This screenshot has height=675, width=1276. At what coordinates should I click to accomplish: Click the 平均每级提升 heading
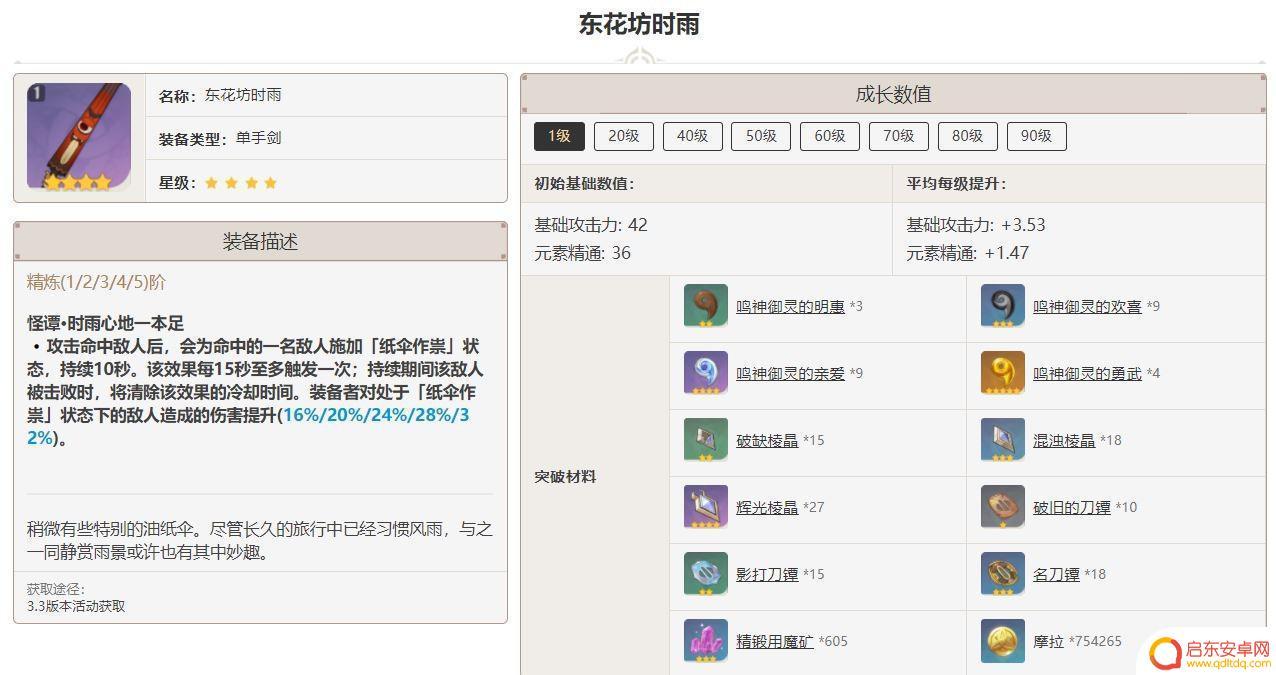pos(956,183)
